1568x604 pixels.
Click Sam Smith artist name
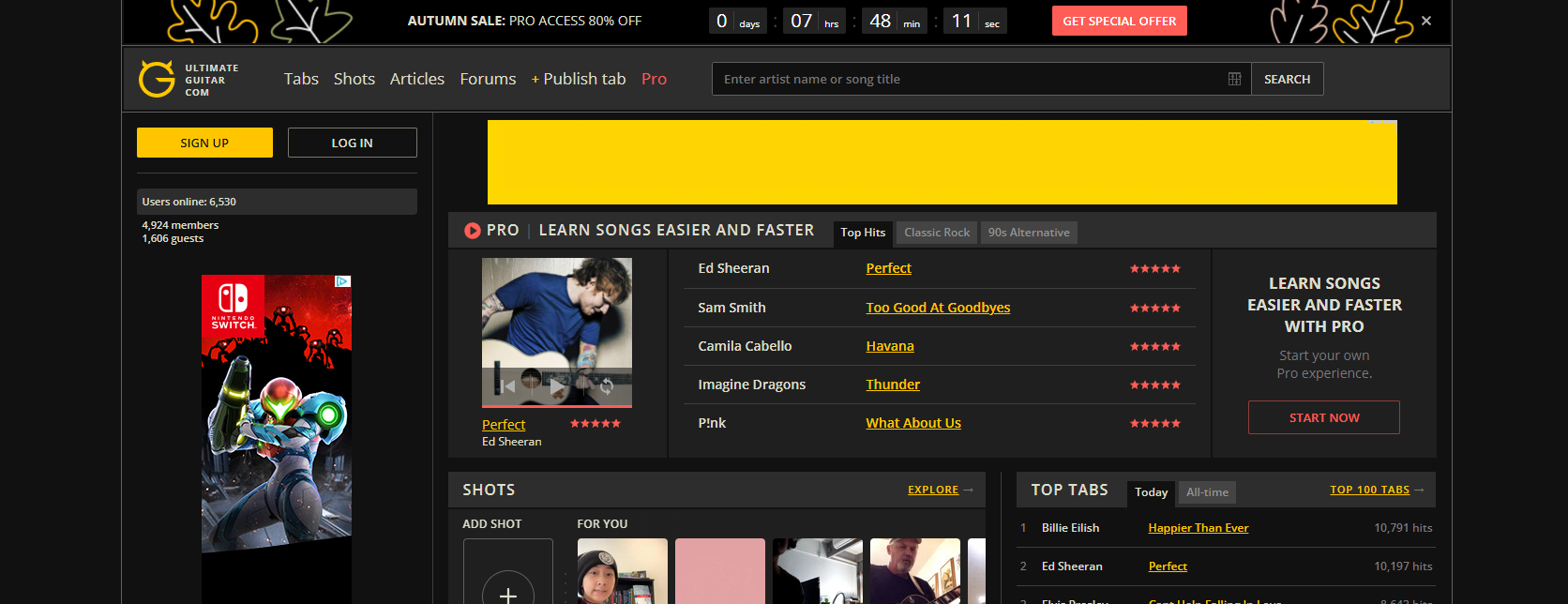tap(731, 308)
